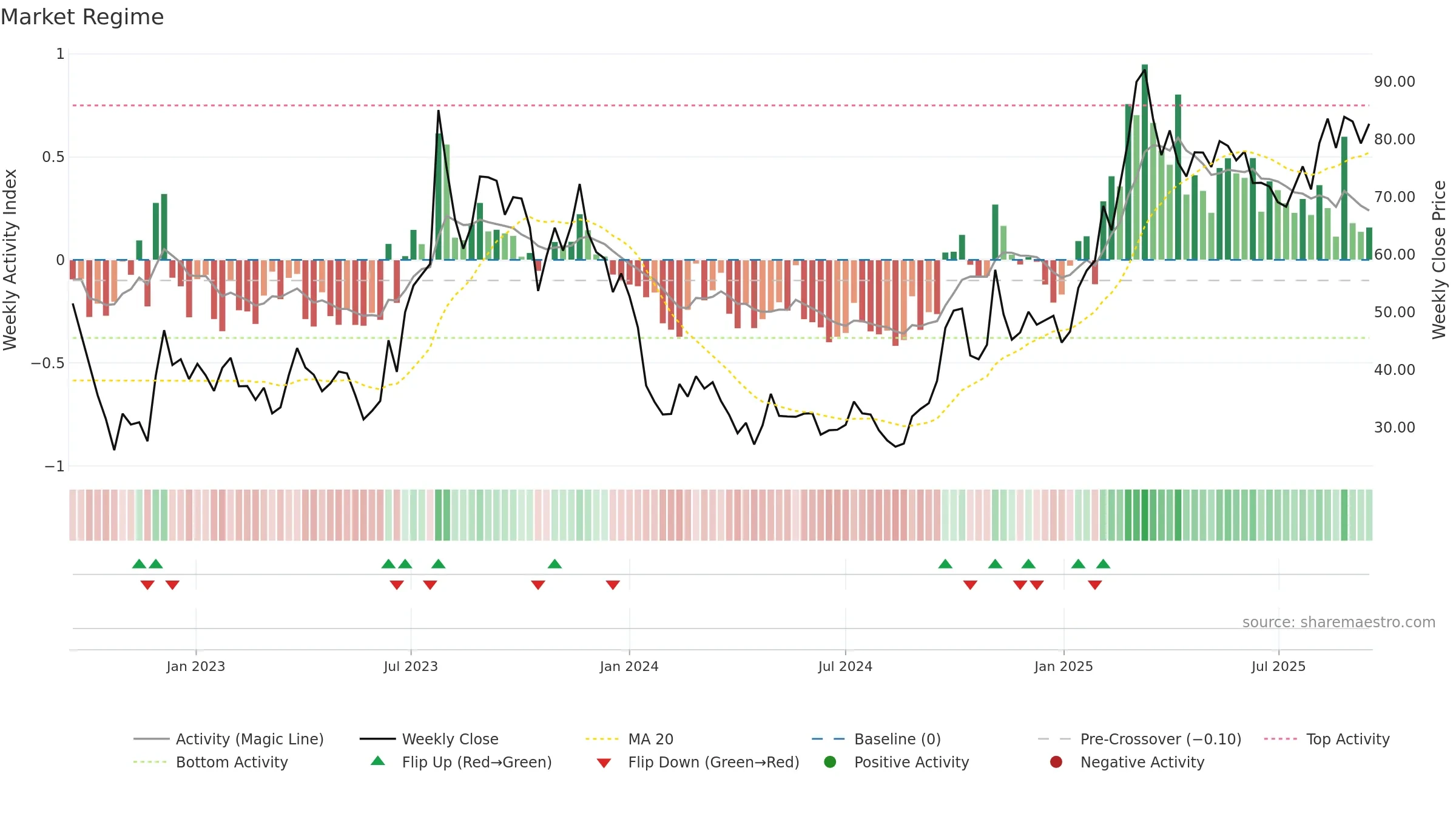Toggle Flip Up (Red→Green) legend entry
This screenshot has height=819, width=1456.
click(x=461, y=762)
